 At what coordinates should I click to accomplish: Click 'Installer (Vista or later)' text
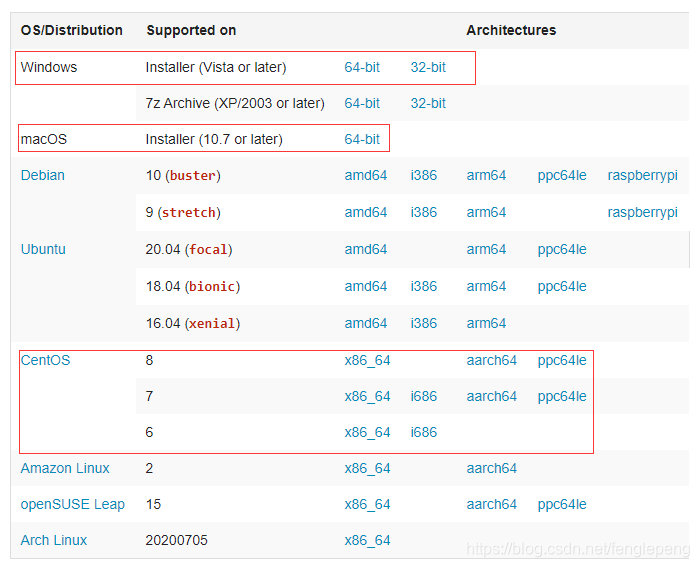click(216, 67)
